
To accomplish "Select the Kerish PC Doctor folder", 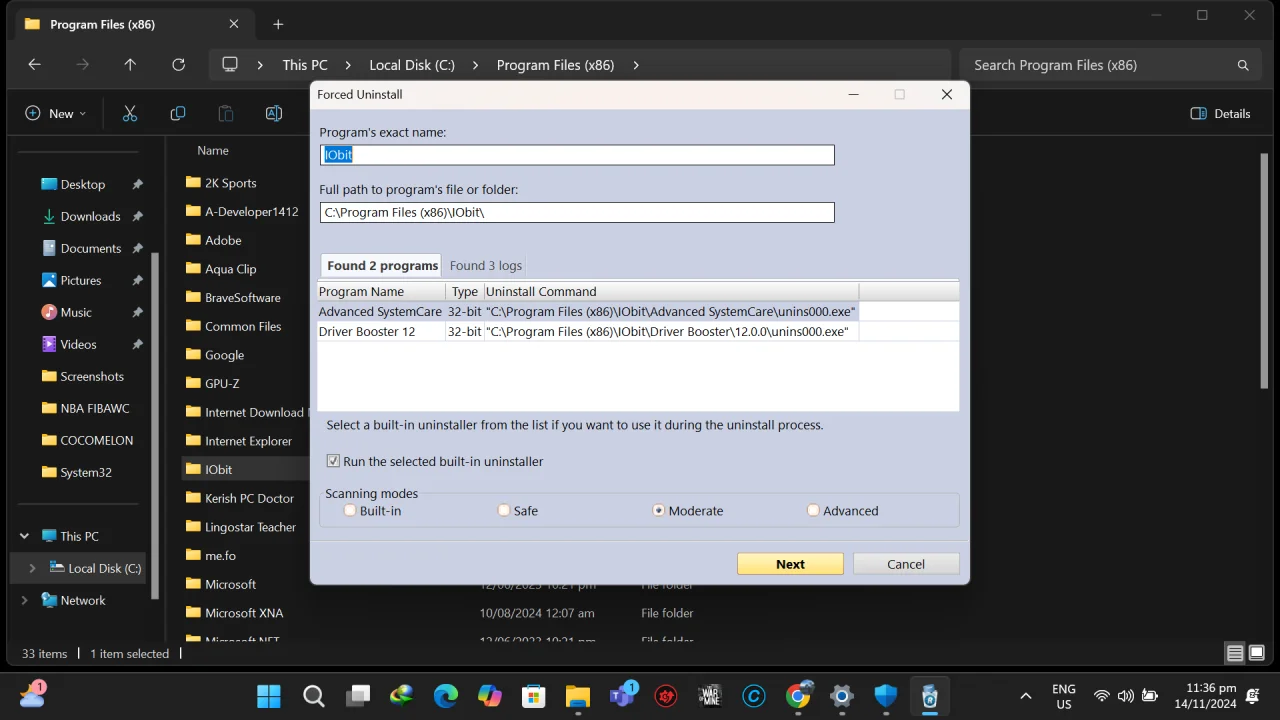I will [249, 498].
